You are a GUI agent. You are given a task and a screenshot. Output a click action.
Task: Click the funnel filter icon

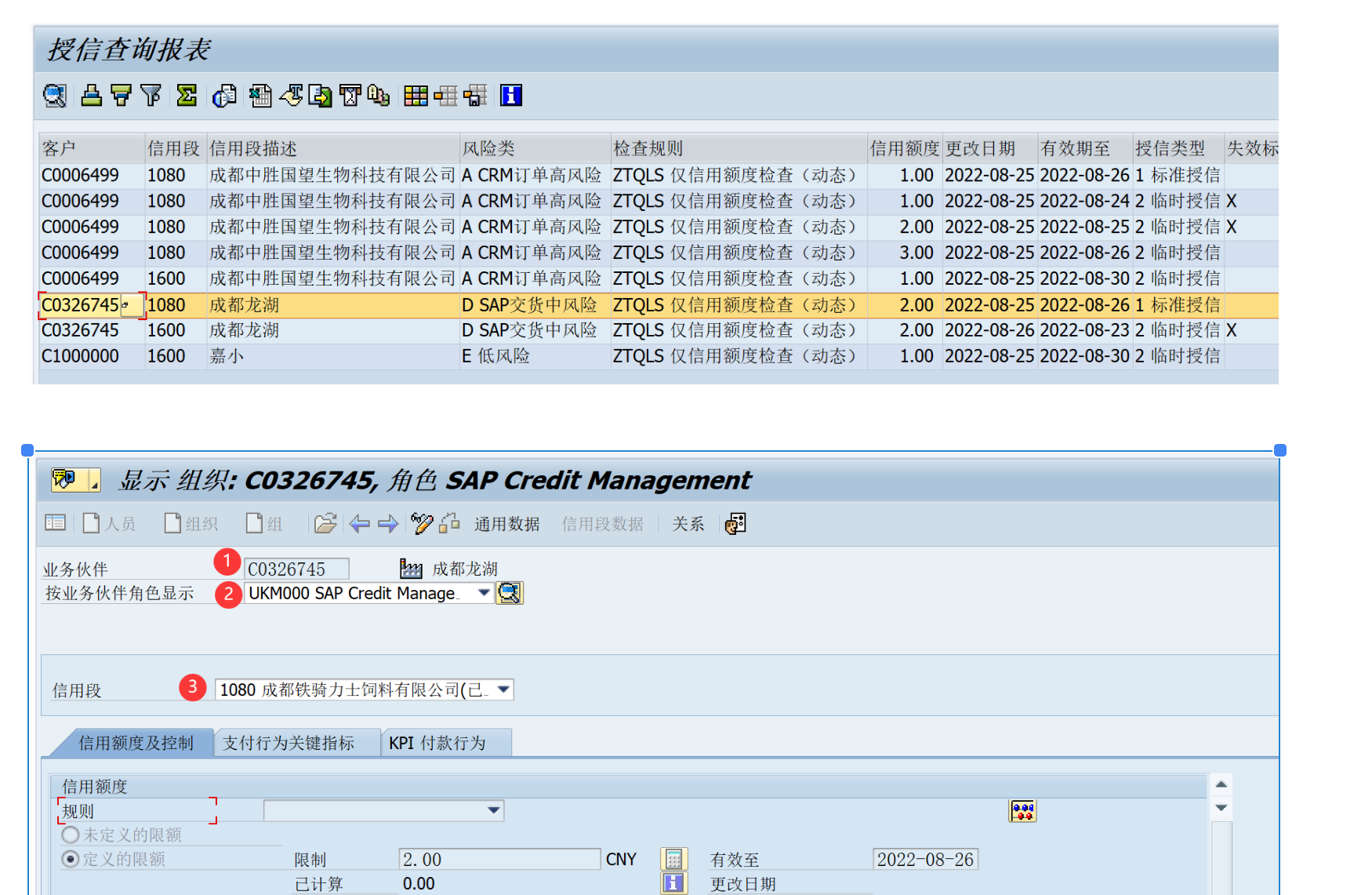[x=151, y=96]
